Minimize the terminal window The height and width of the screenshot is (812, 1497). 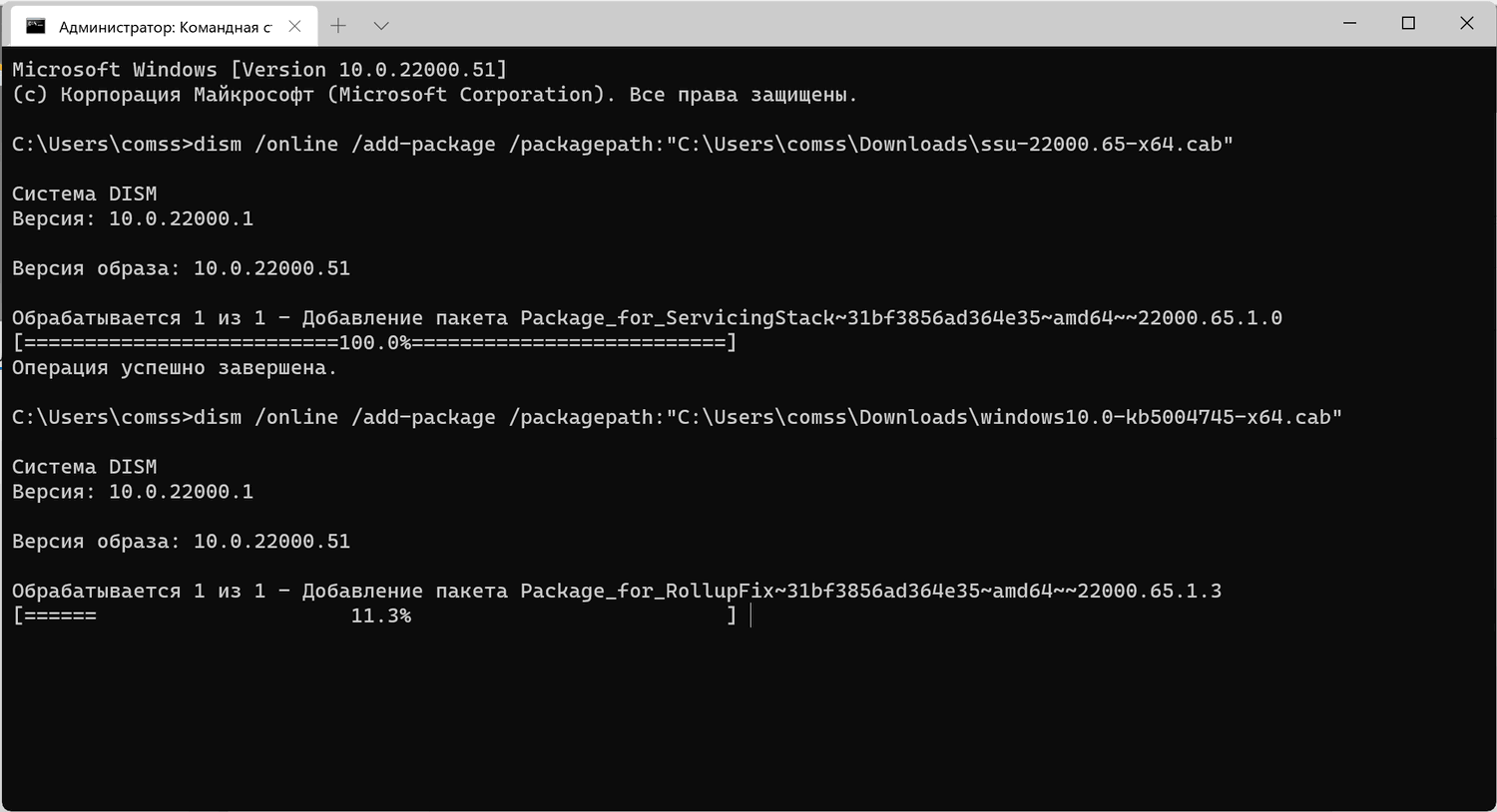click(1350, 23)
